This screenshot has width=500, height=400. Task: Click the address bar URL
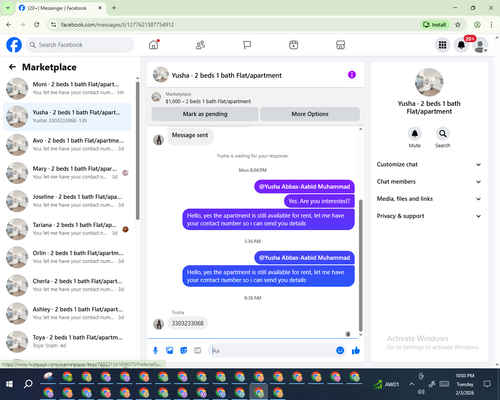coord(117,25)
